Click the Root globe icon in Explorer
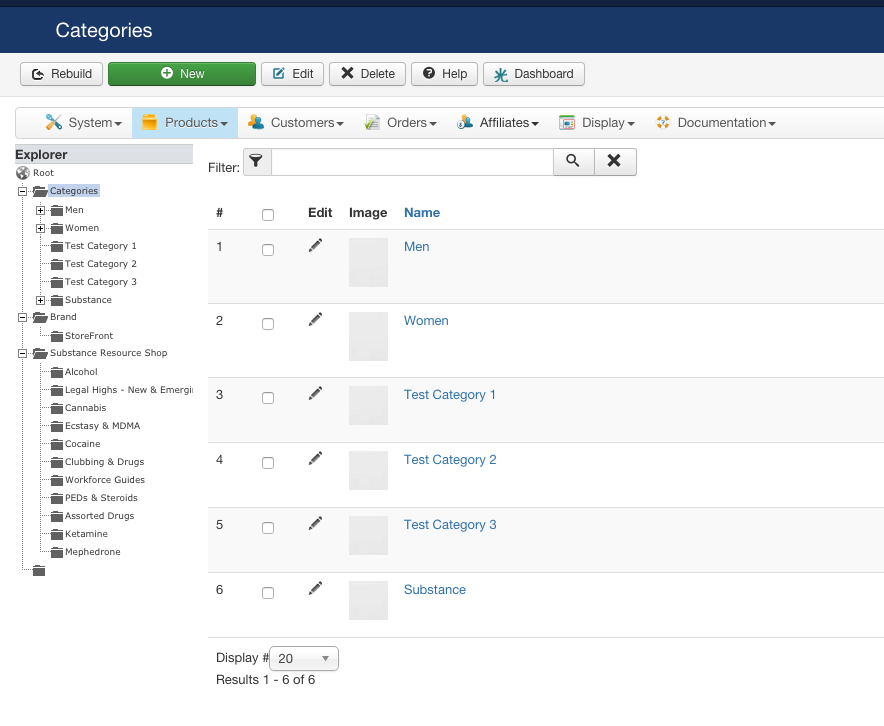The width and height of the screenshot is (884, 726). coord(23,172)
